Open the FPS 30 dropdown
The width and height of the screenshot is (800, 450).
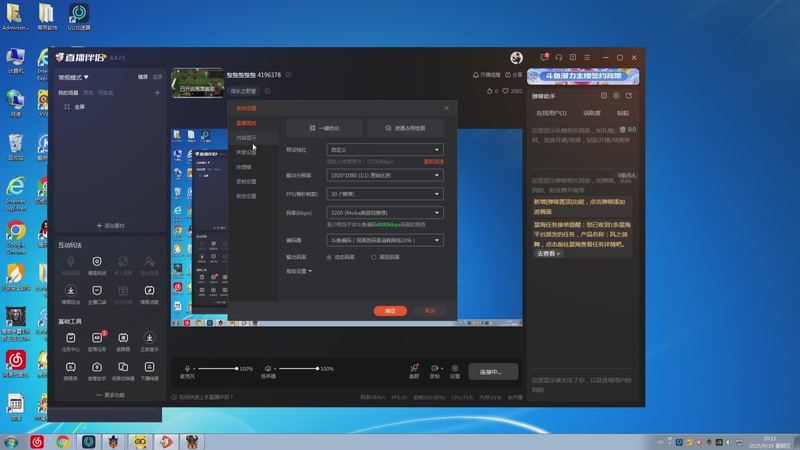click(x=385, y=194)
